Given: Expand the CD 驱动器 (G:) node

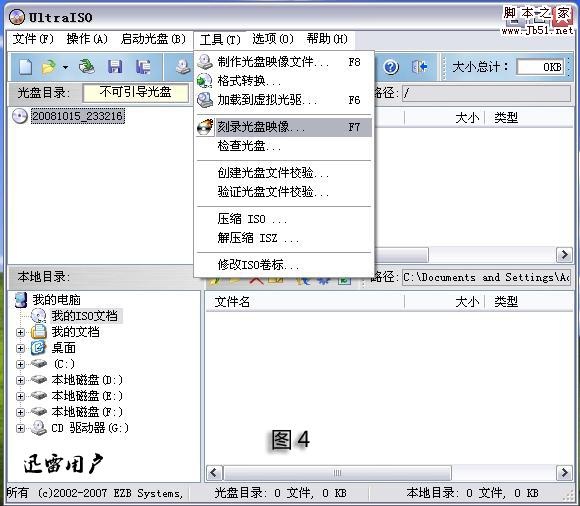Looking at the screenshot, I should pyautogui.click(x=20, y=428).
